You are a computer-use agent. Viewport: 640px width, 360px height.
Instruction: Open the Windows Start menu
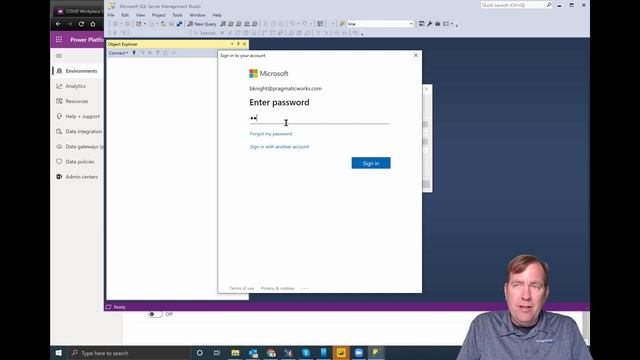click(59, 353)
